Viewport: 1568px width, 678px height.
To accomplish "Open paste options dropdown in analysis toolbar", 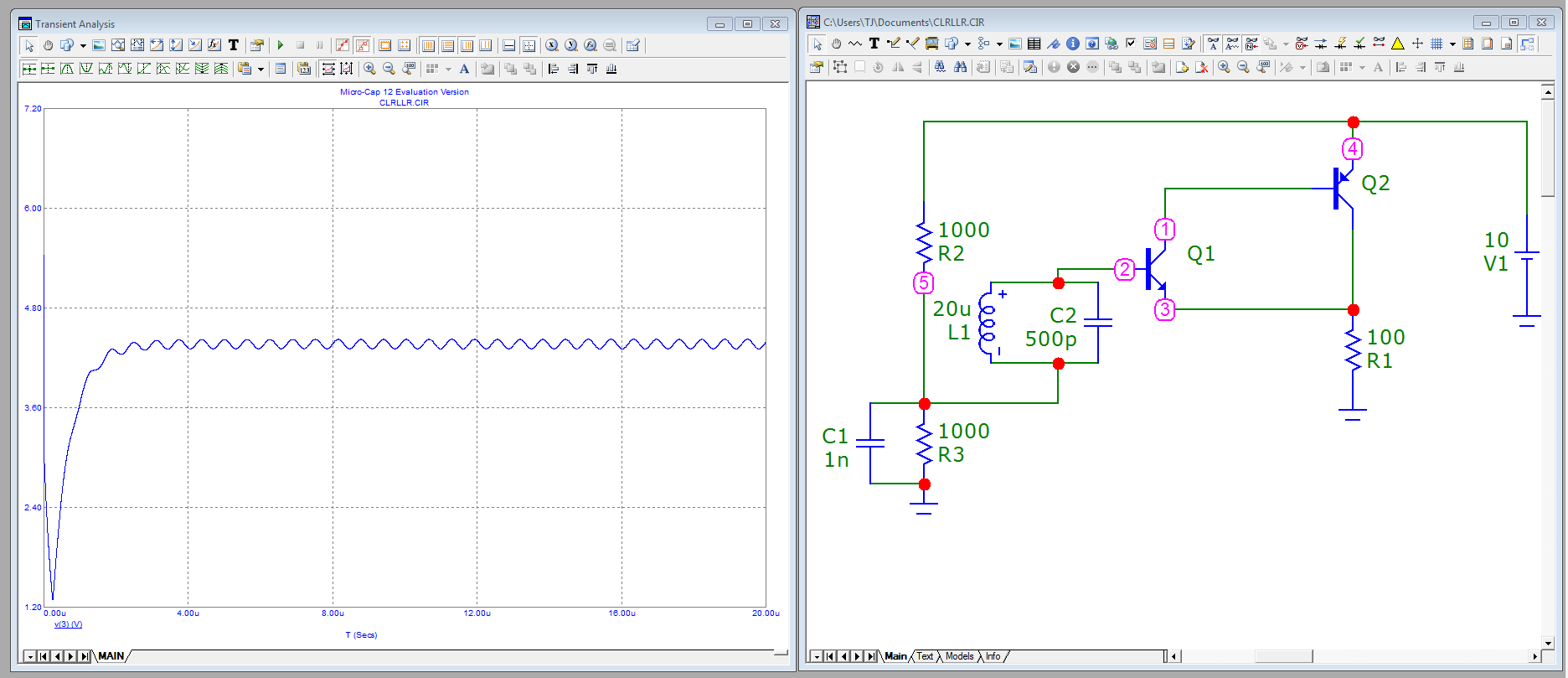I will tap(260, 69).
